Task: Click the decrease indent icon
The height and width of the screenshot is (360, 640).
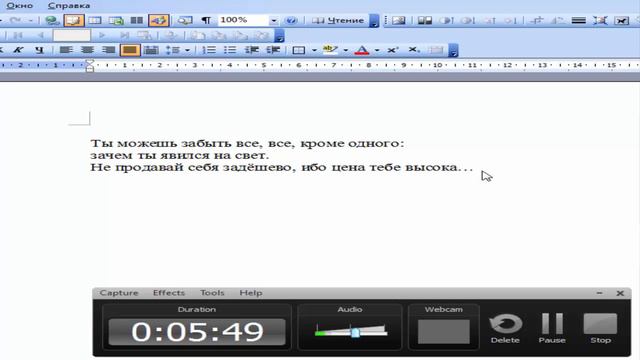Action: coord(252,50)
